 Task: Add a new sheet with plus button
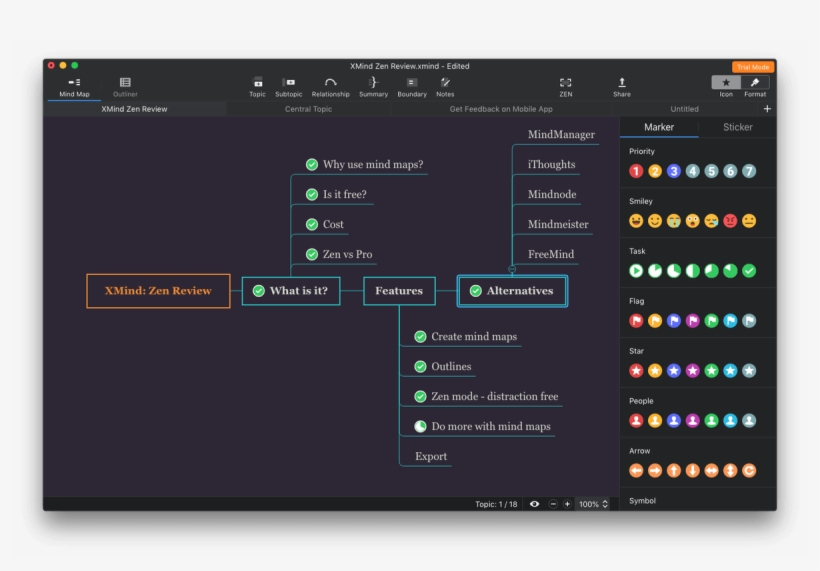767,109
